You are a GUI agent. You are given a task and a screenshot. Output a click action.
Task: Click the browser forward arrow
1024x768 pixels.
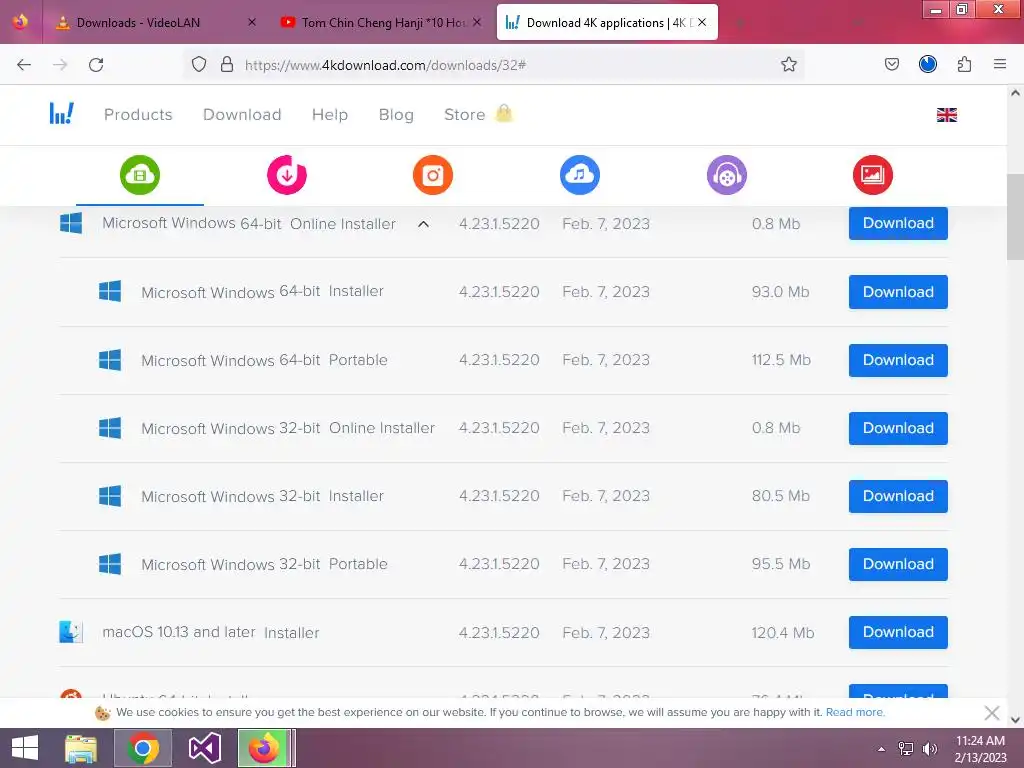(60, 65)
